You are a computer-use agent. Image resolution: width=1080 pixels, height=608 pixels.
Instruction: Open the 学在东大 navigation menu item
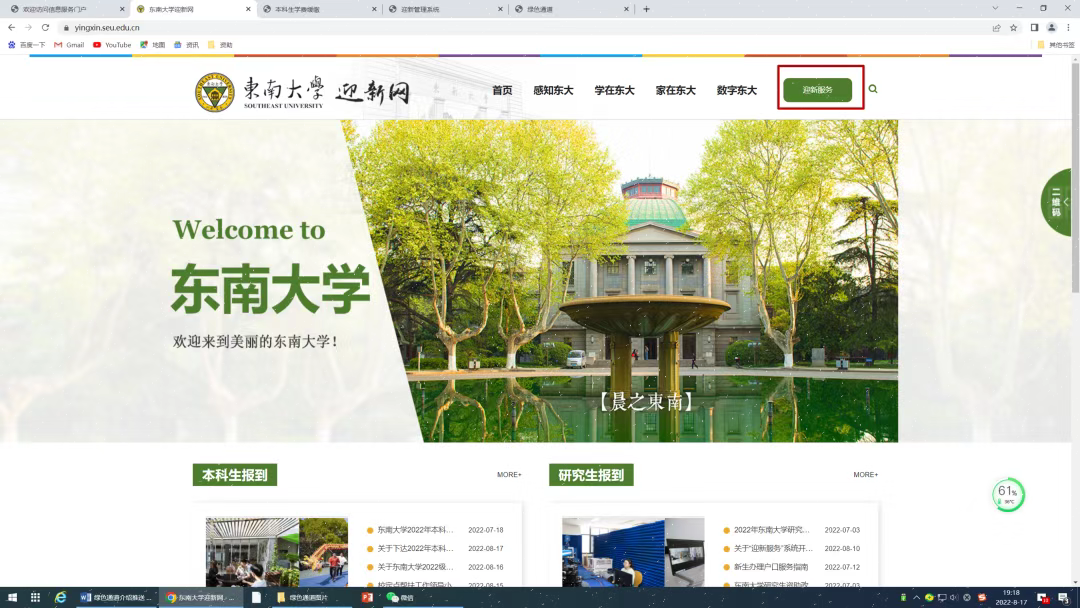click(614, 90)
